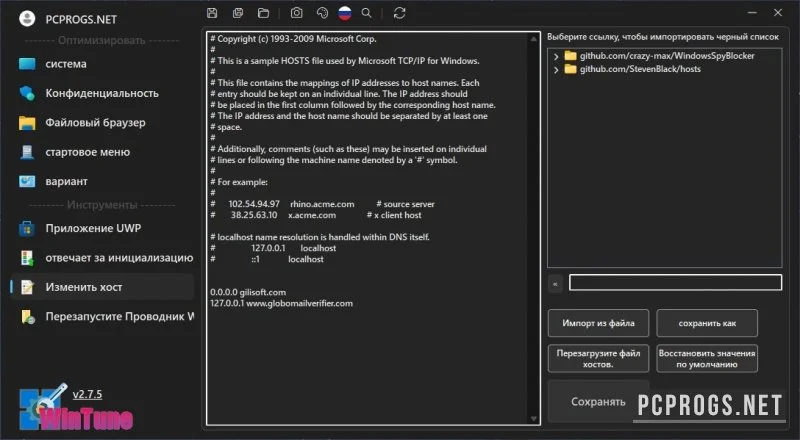Click the '# ::1 localhost' line
This screenshot has height=440, width=800.
point(267,259)
